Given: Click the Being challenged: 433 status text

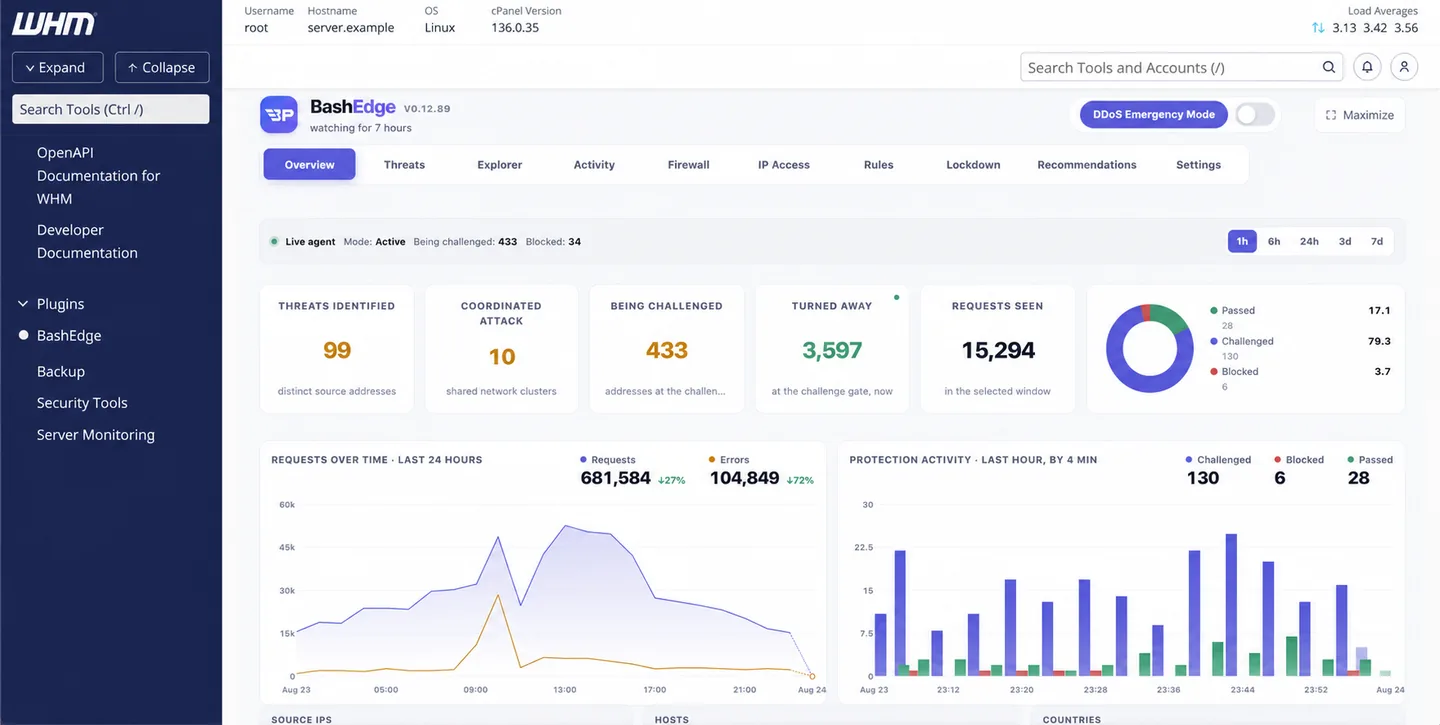Looking at the screenshot, I should (x=465, y=241).
